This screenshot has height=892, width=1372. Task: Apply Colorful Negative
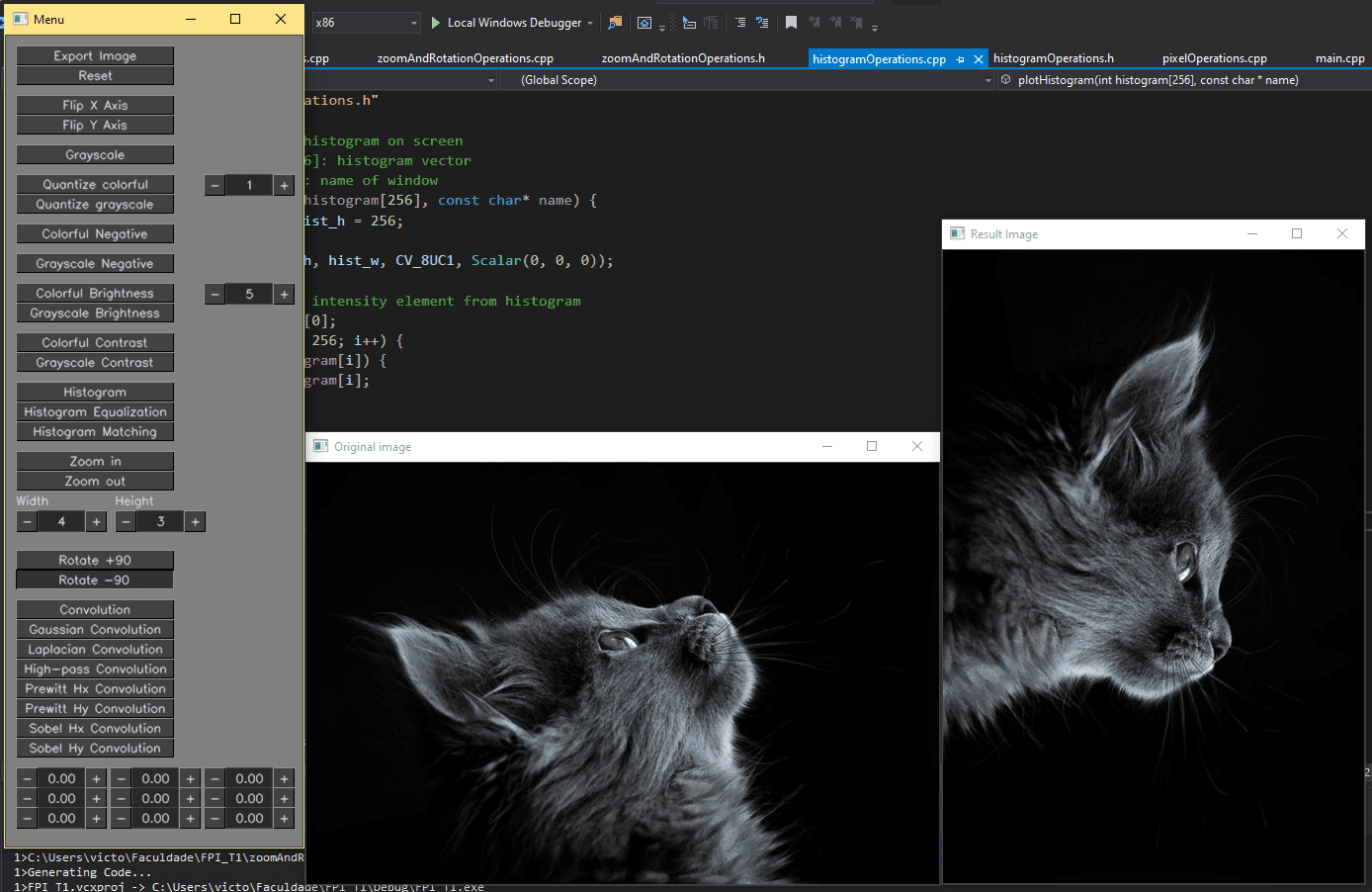coord(95,234)
